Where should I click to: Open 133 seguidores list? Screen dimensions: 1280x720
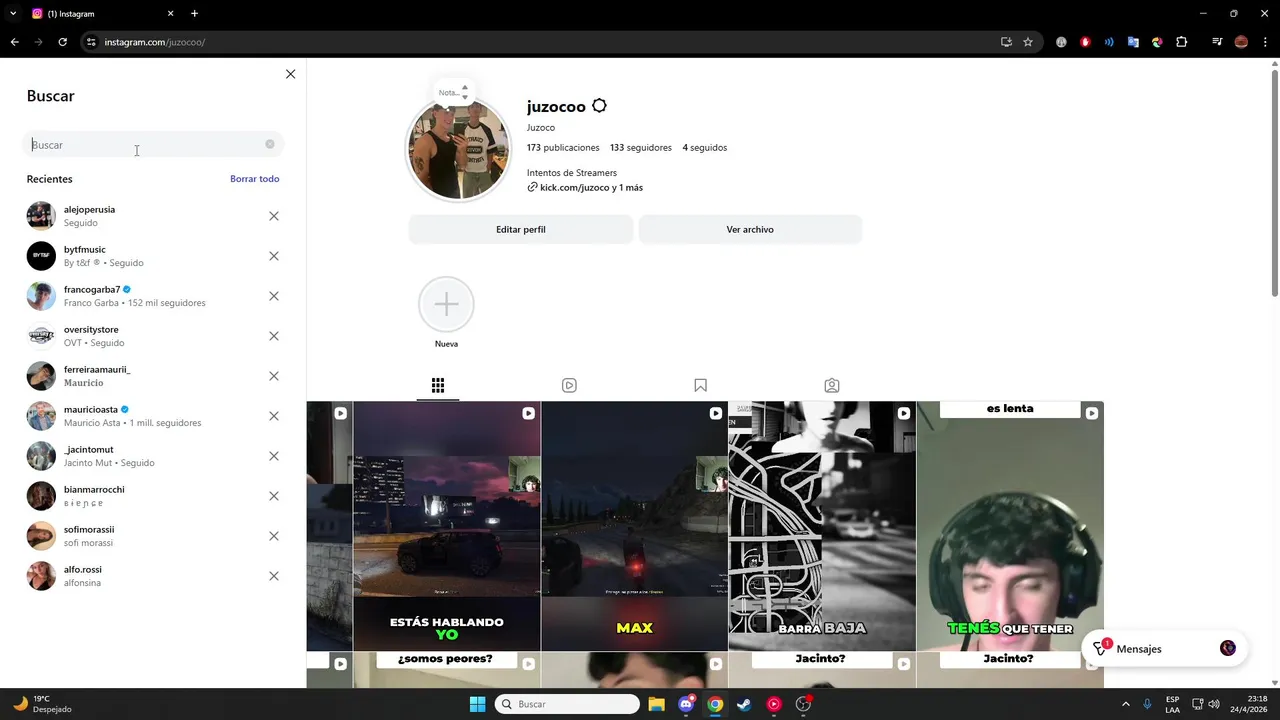641,148
